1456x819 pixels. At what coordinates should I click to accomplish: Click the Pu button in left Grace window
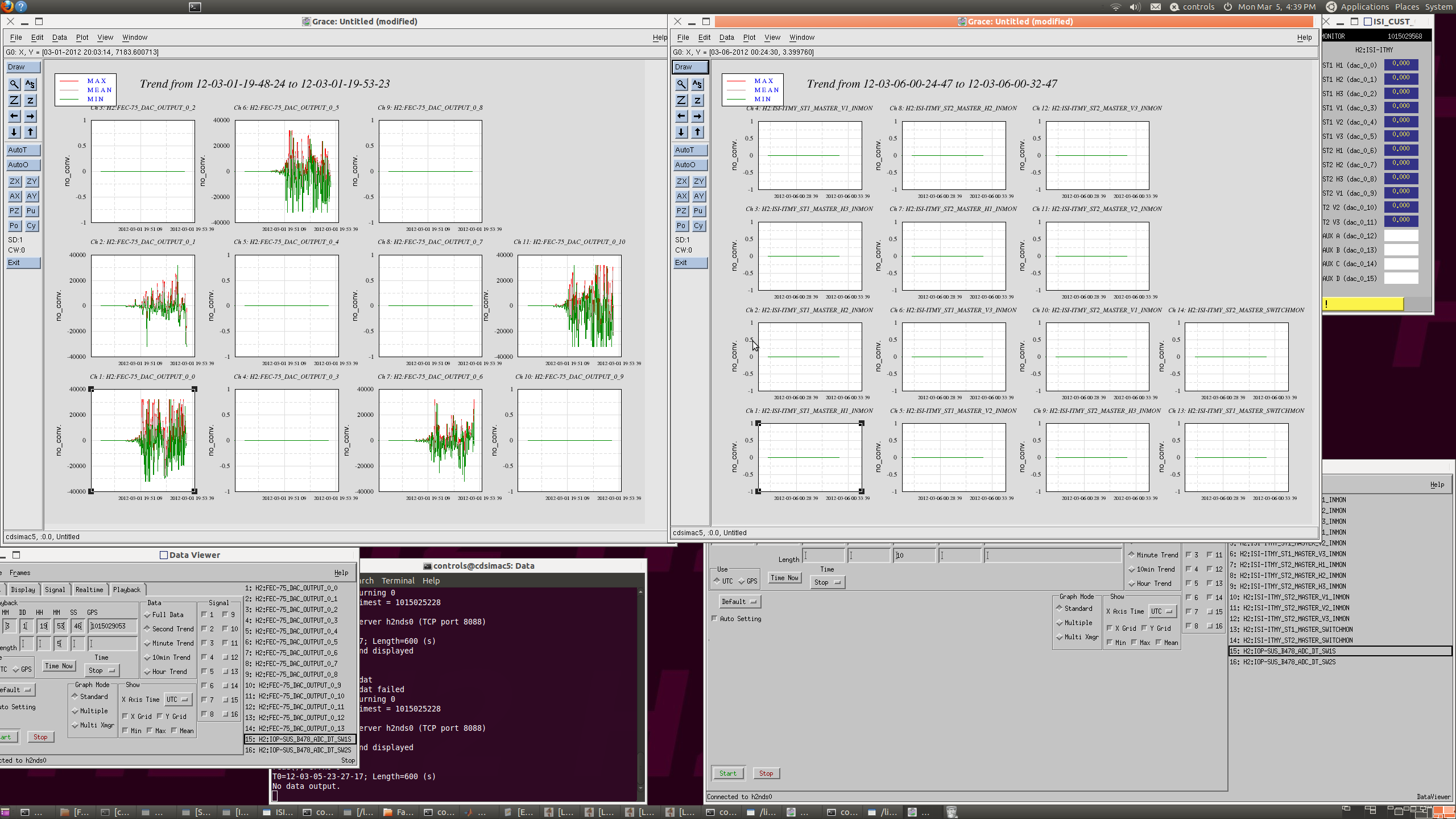point(31,211)
